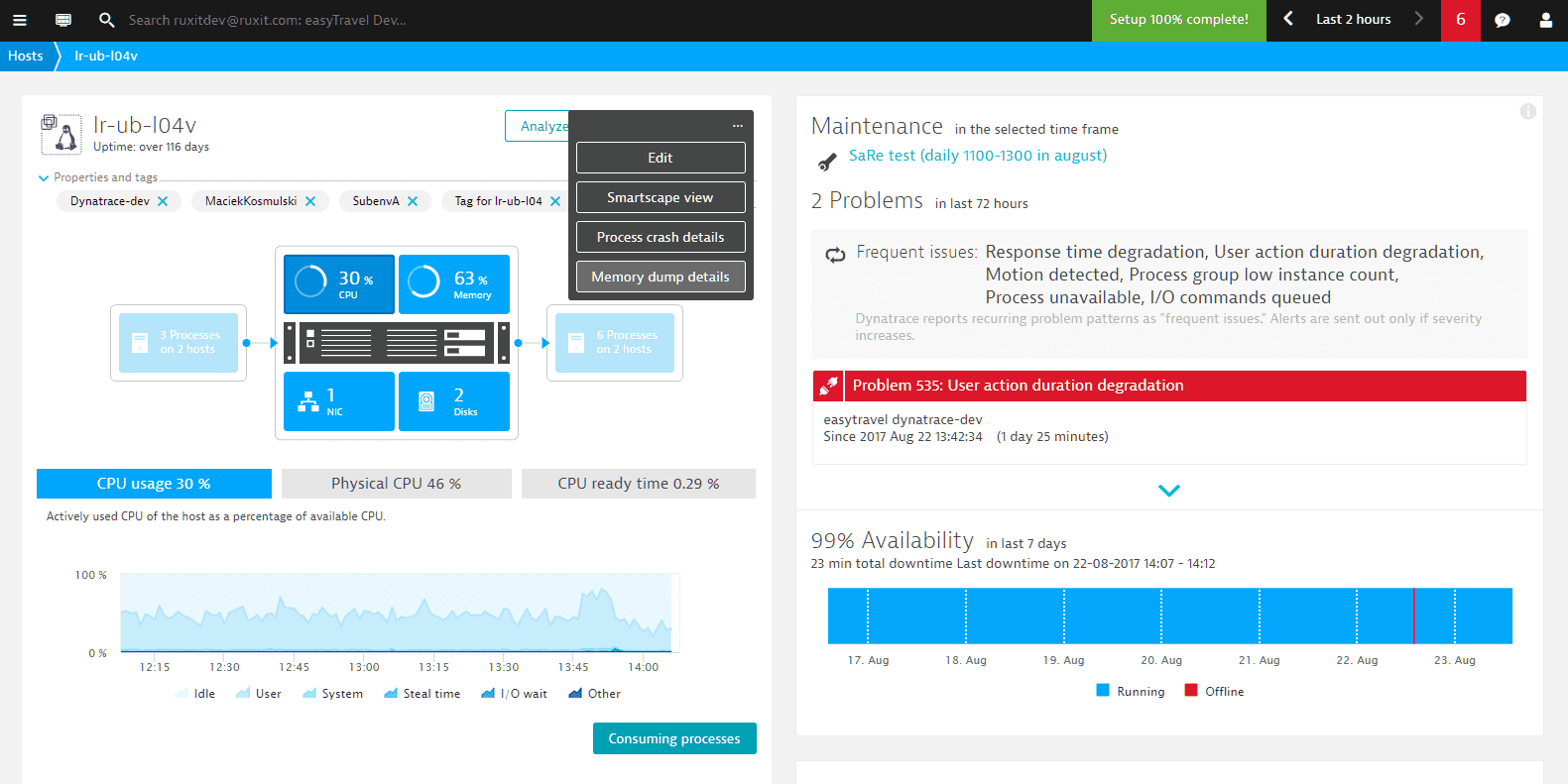Open the 6 Processes on 2 hosts tile
This screenshot has height=784, width=1568.
[x=615, y=343]
